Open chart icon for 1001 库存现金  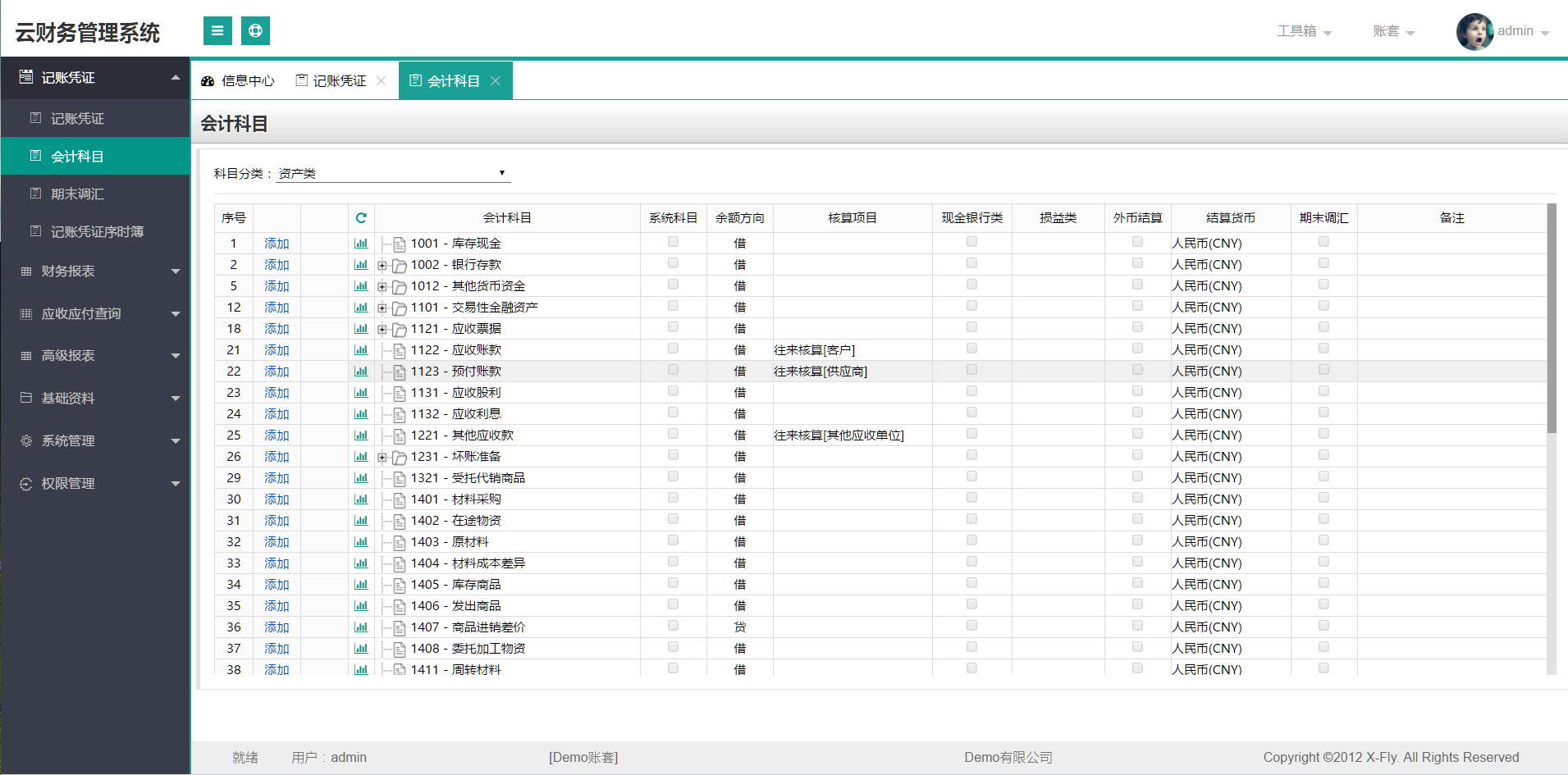click(x=361, y=244)
